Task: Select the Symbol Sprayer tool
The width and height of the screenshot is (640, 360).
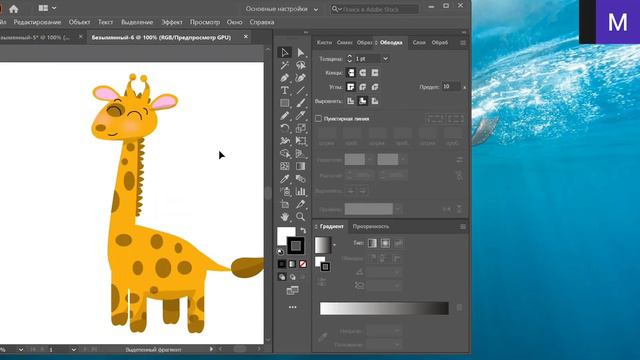Action: pos(284,191)
